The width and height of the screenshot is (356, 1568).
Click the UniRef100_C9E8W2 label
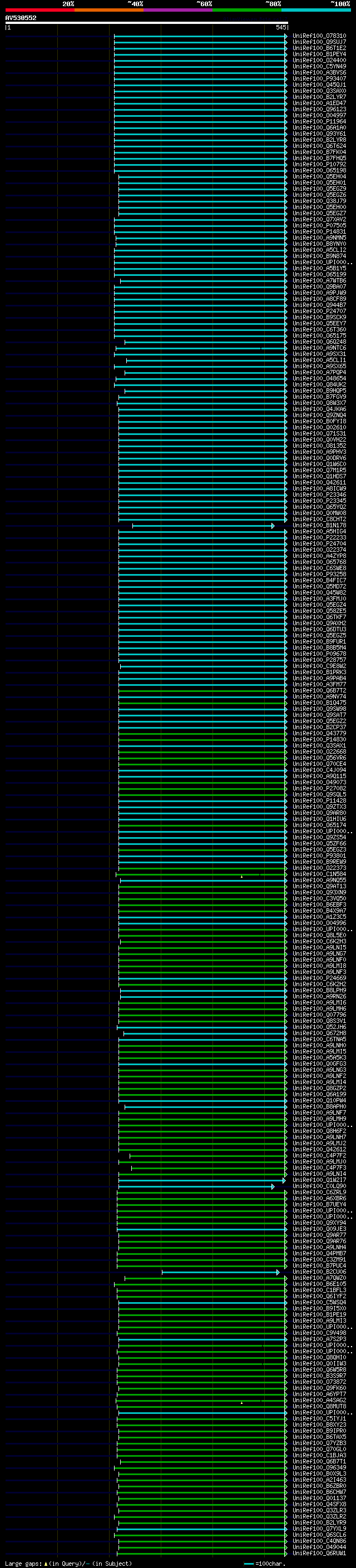[x=319, y=666]
